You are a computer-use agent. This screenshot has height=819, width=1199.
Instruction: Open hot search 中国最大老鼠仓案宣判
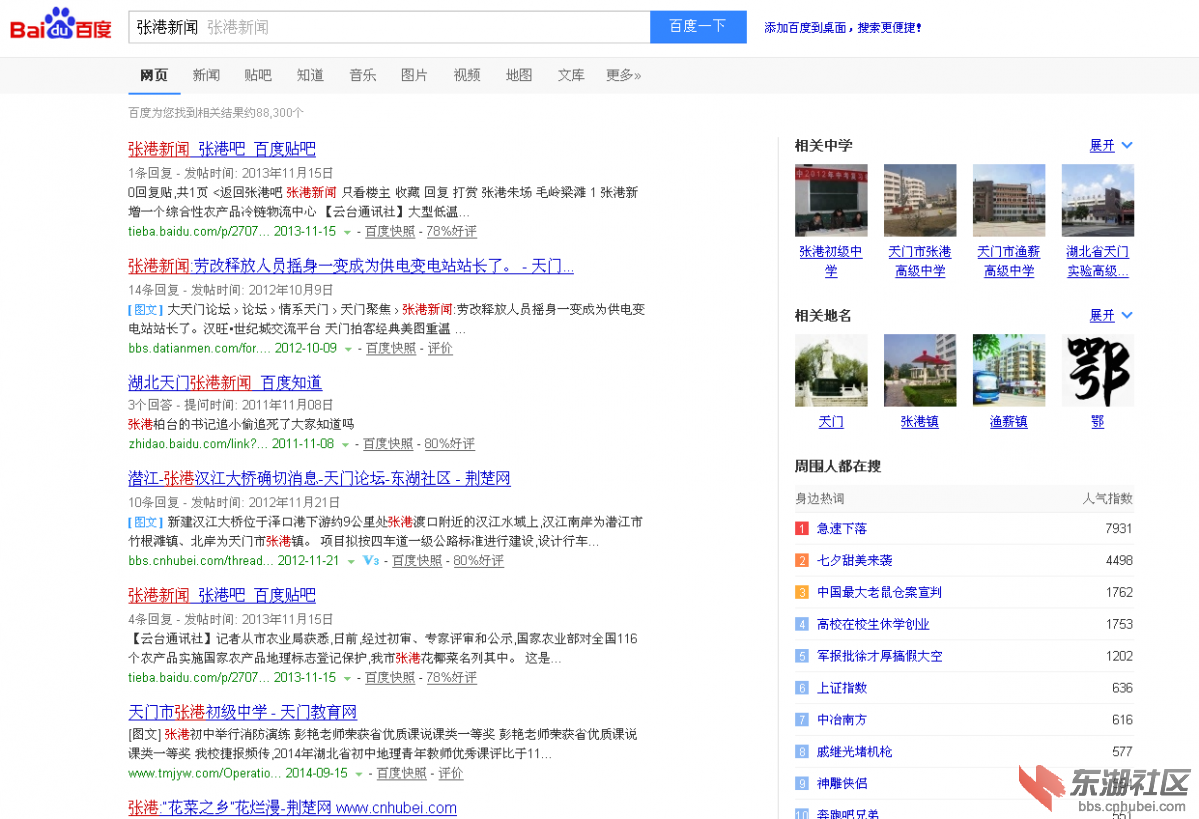(x=879, y=593)
